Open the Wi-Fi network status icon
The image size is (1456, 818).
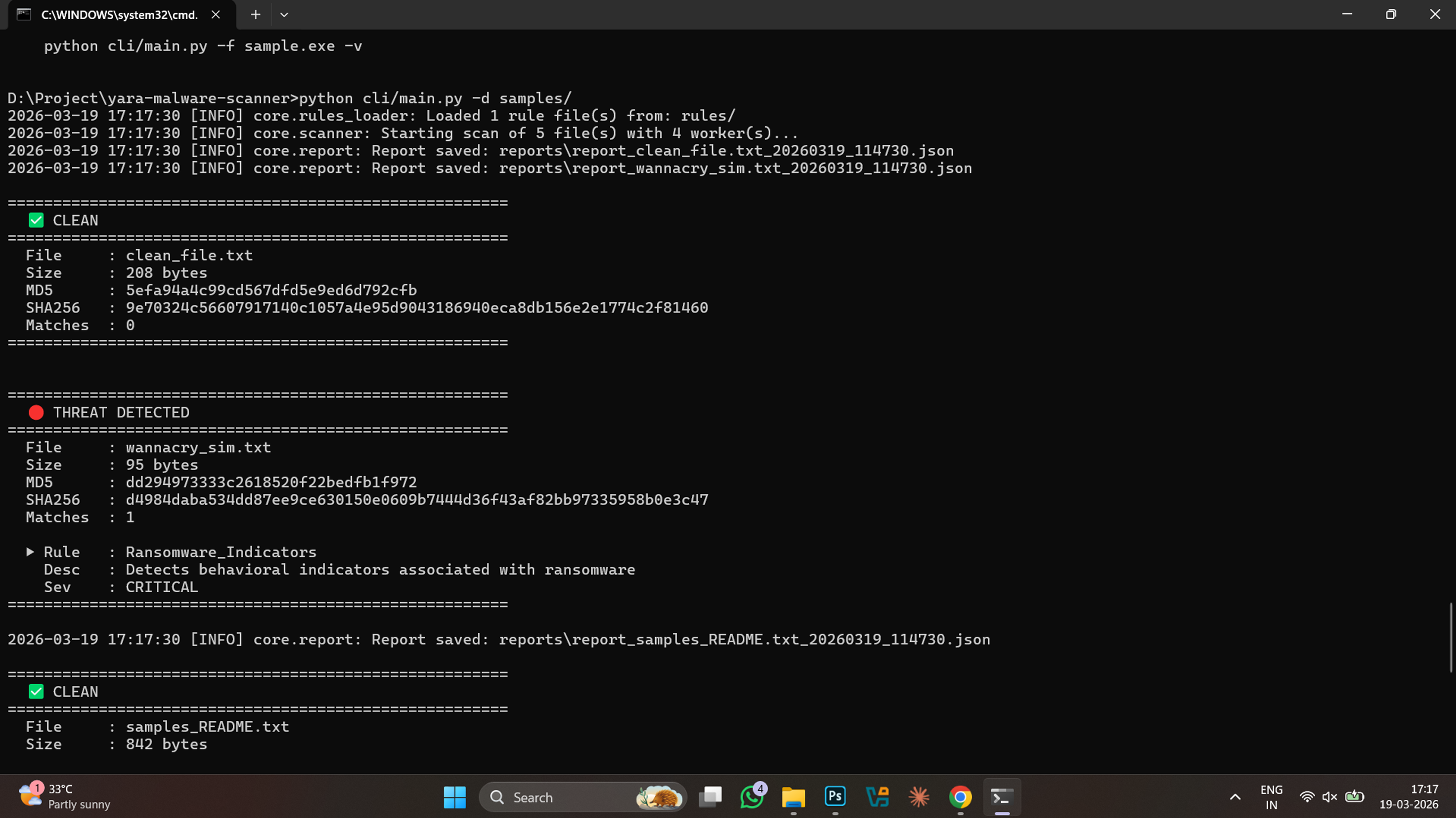pos(1307,797)
